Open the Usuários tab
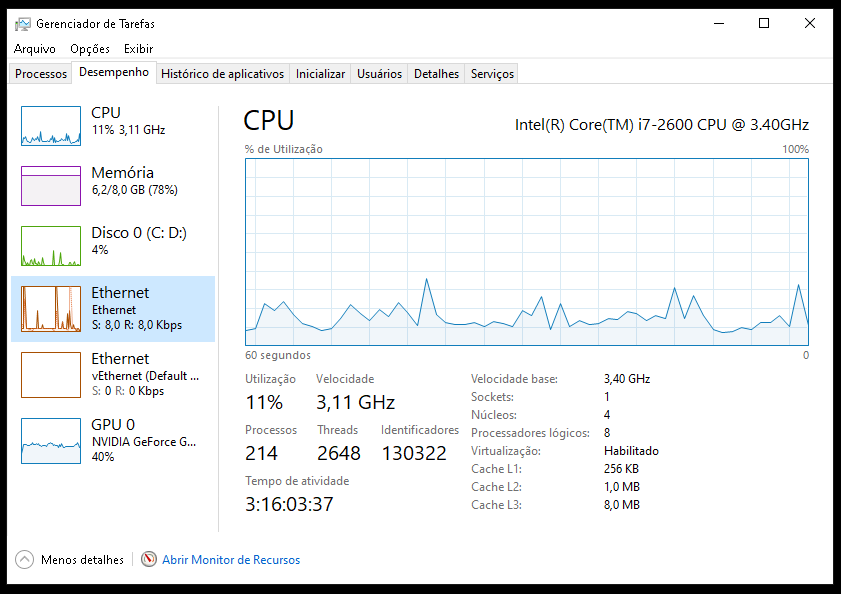841x594 pixels. [x=380, y=74]
